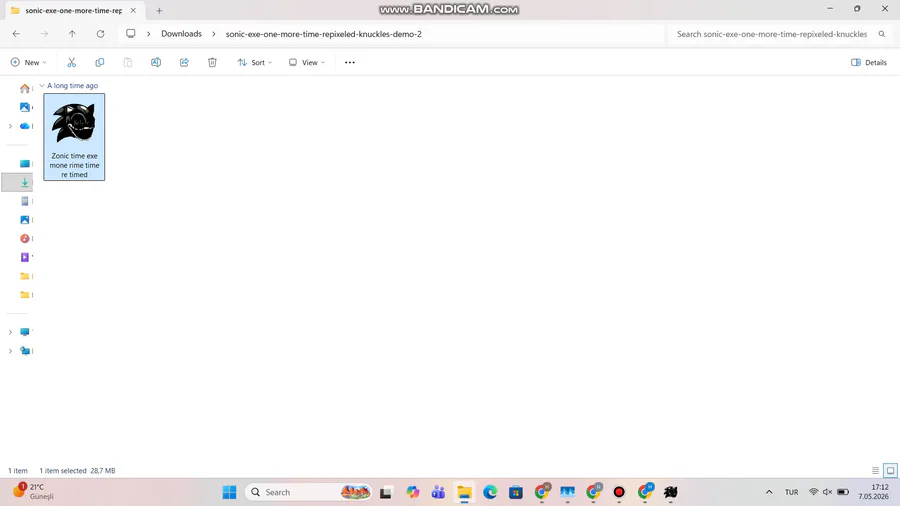The width and height of the screenshot is (900, 506).
Task: Add a new File Explorer tab
Action: (x=159, y=10)
